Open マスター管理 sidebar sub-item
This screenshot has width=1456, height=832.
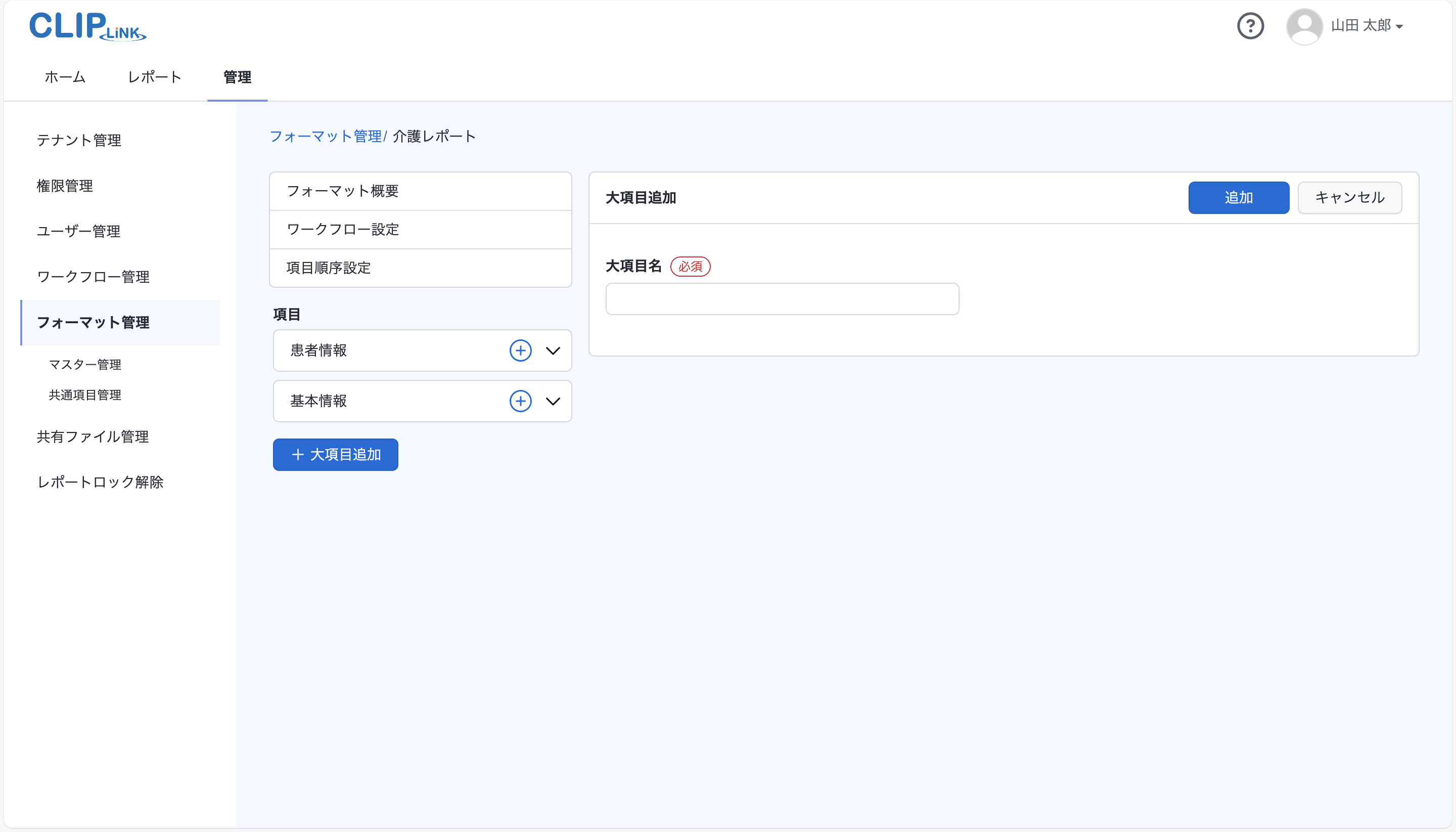85,365
